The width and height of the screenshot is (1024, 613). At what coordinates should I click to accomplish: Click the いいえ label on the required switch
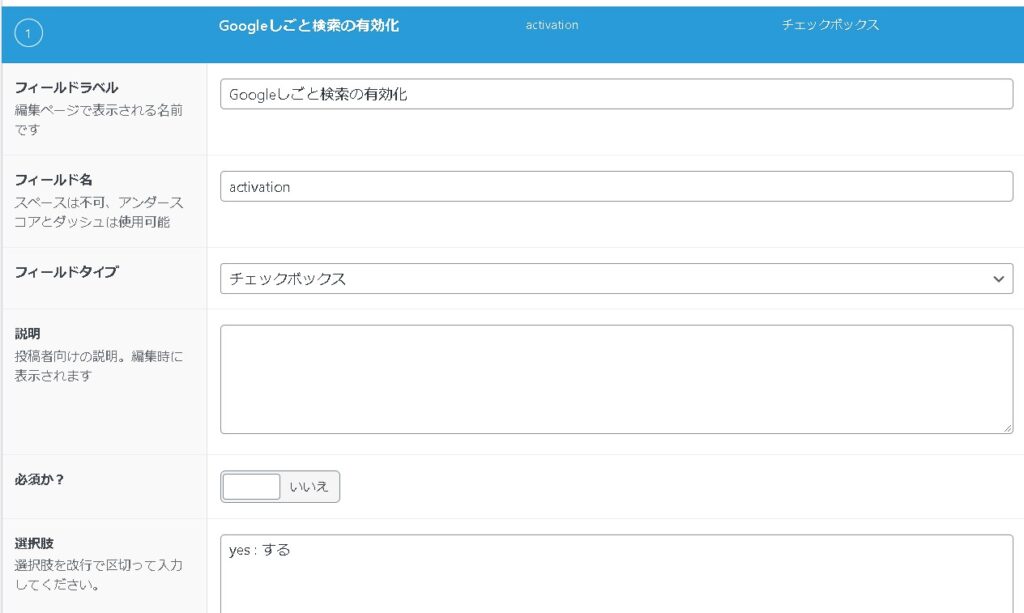click(309, 487)
